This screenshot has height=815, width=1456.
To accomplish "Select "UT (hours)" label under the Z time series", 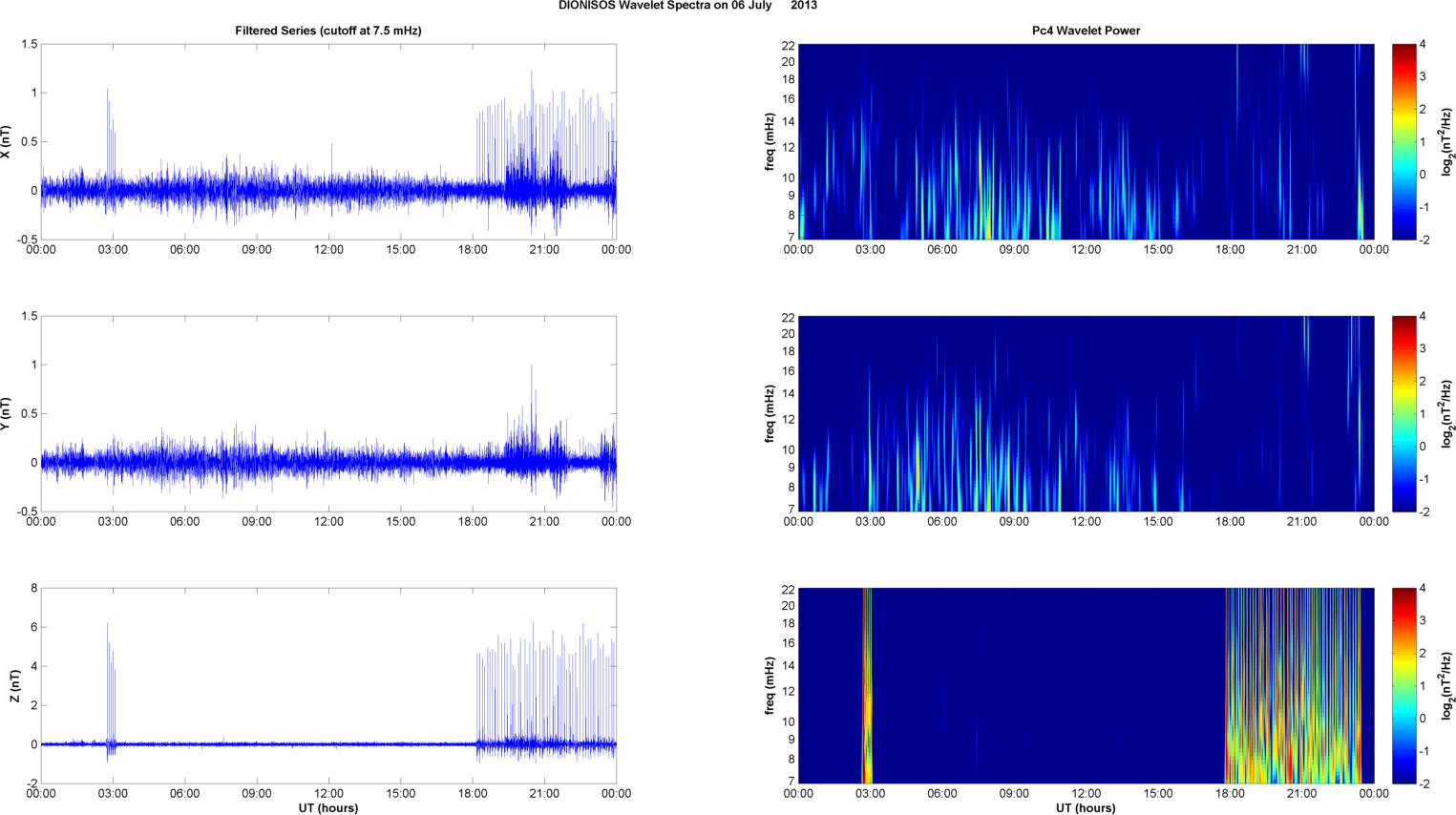I will tap(328, 808).
